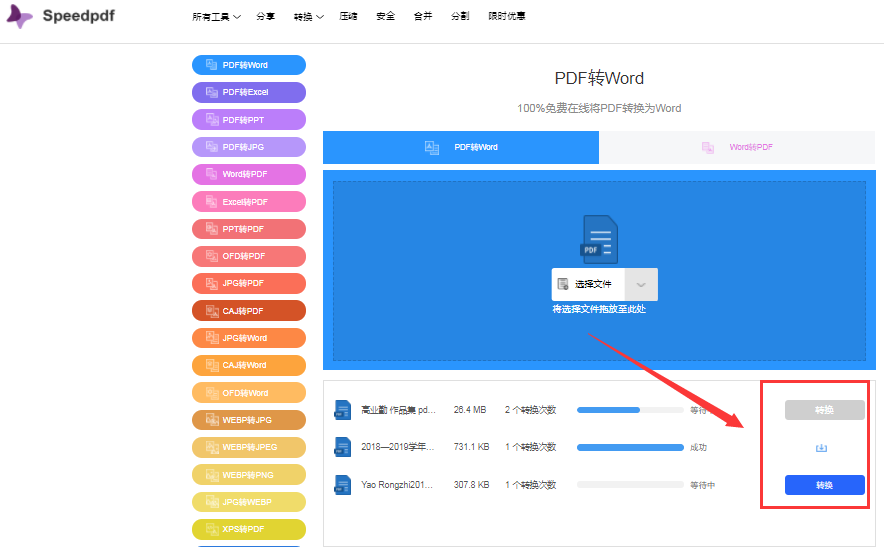Click the 成功 status text
The height and width of the screenshot is (547, 884).
coord(699,447)
